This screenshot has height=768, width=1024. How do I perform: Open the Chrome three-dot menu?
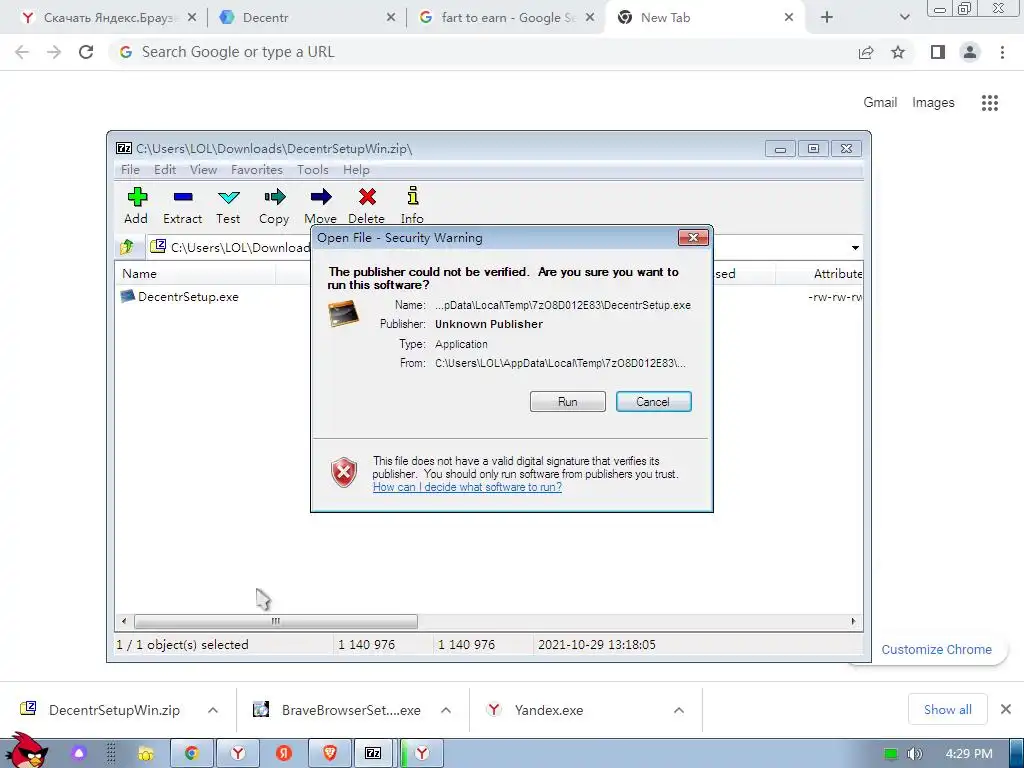[1002, 52]
